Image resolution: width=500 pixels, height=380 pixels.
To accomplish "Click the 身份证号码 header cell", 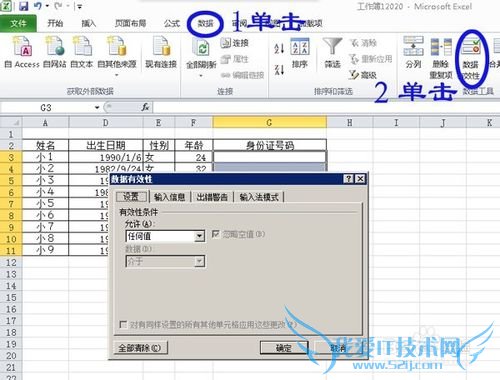I will click(270, 145).
